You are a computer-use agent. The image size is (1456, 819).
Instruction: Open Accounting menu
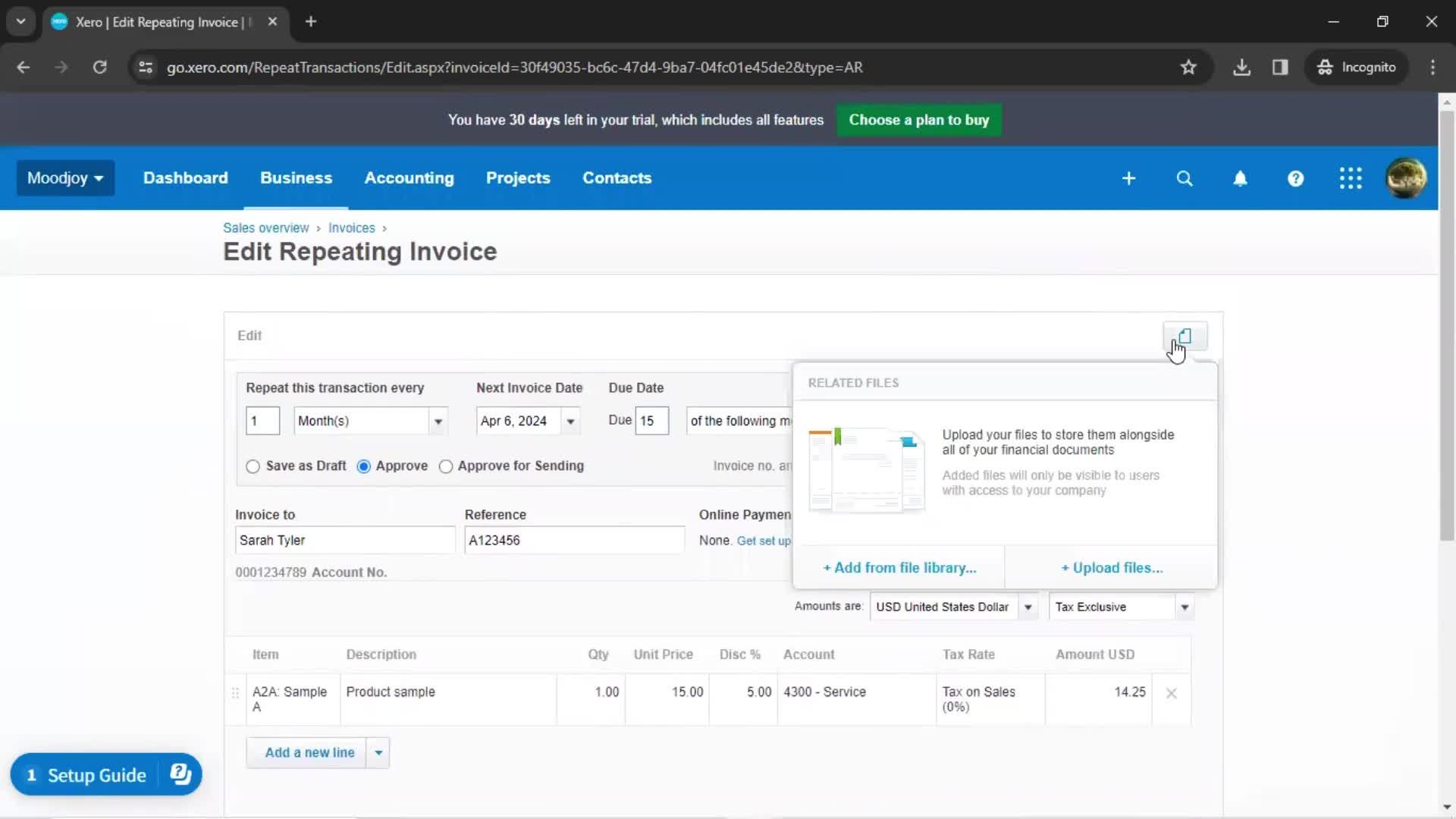pos(409,178)
